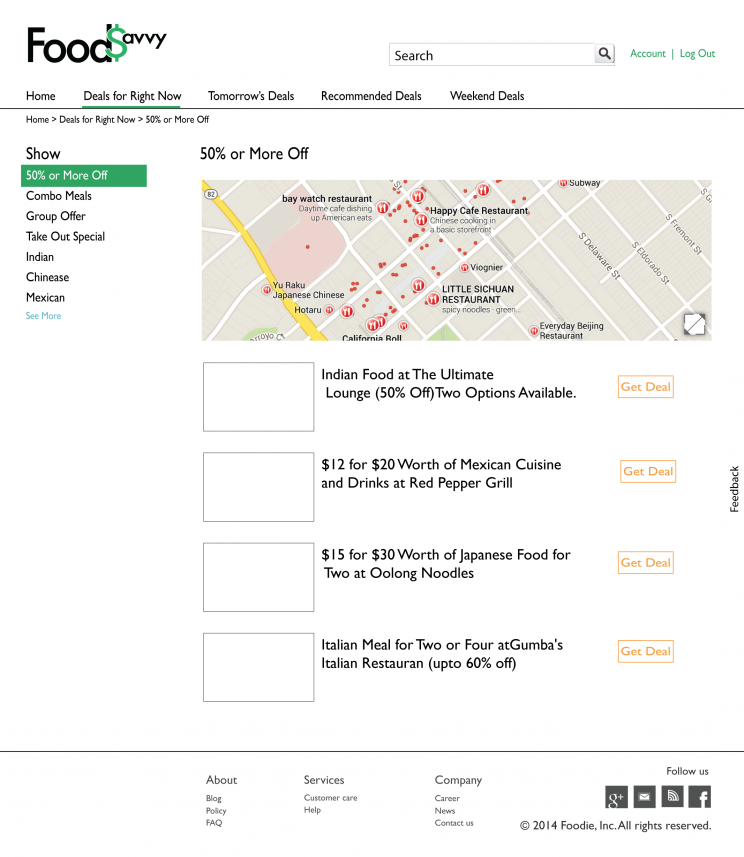Get Deal for Gumba's Italian Restaurant
The width and height of the screenshot is (744, 857).
tap(646, 651)
